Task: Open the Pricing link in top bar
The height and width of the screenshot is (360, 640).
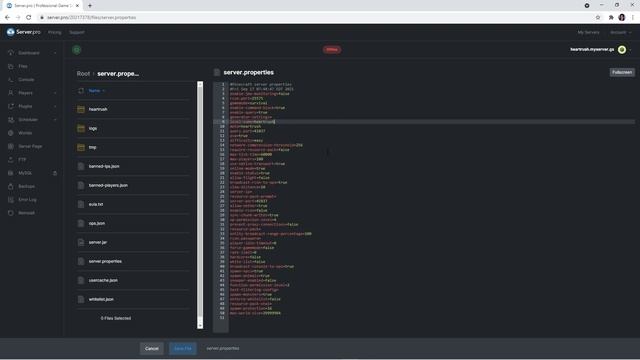Action: point(54,32)
